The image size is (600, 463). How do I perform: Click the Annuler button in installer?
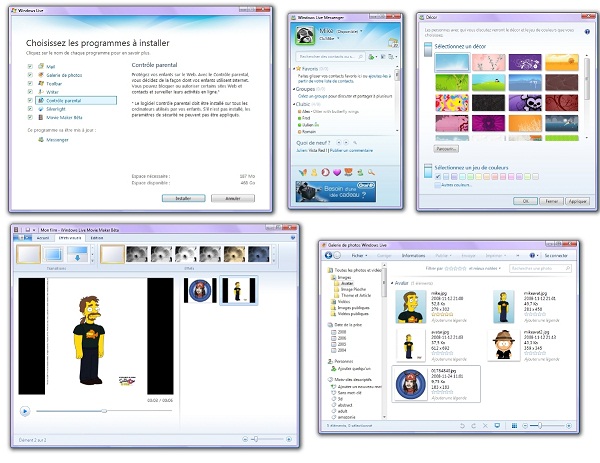[233, 198]
